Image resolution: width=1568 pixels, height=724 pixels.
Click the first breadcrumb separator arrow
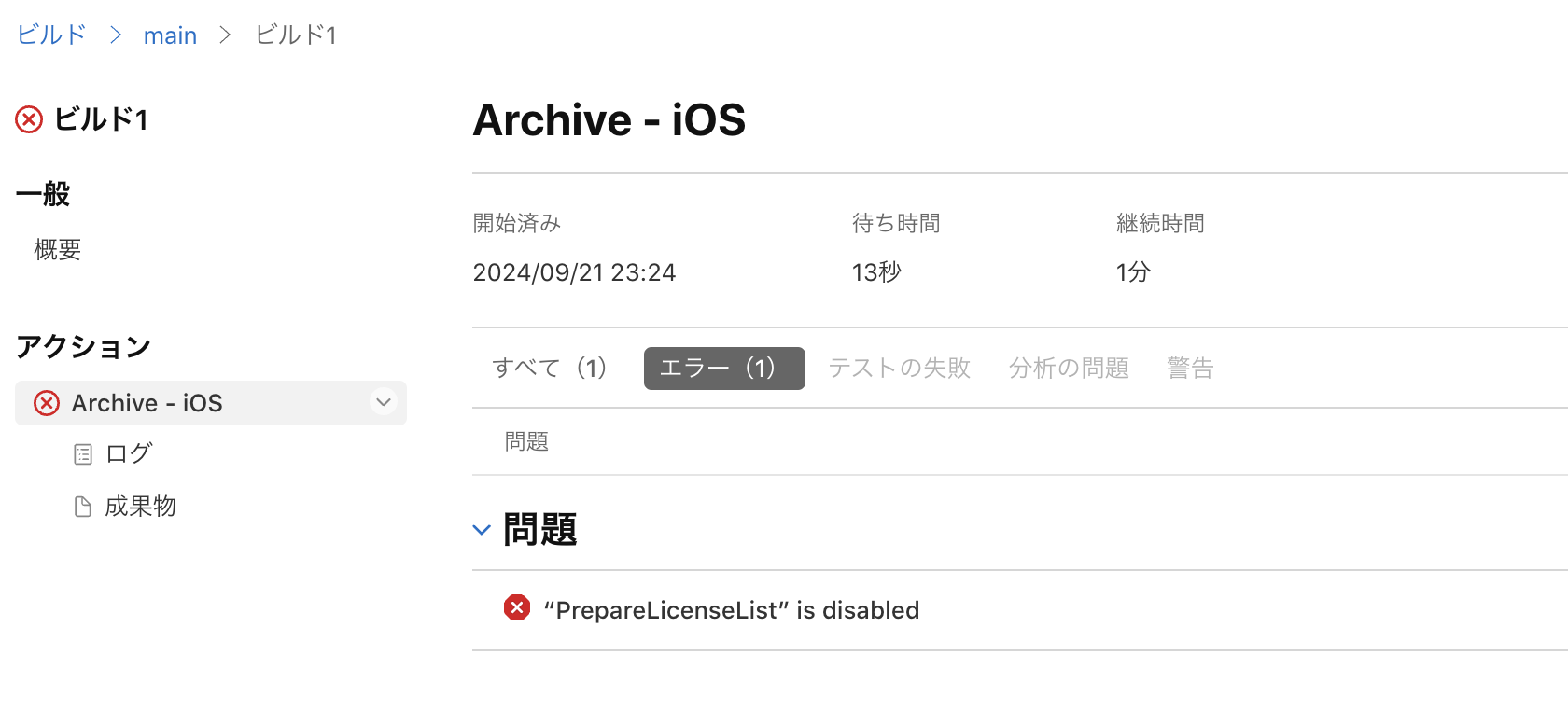pos(116,35)
